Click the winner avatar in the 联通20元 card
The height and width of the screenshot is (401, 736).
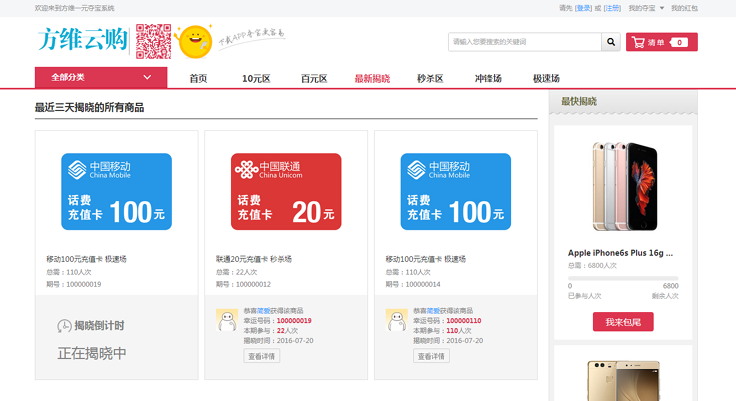(x=227, y=320)
